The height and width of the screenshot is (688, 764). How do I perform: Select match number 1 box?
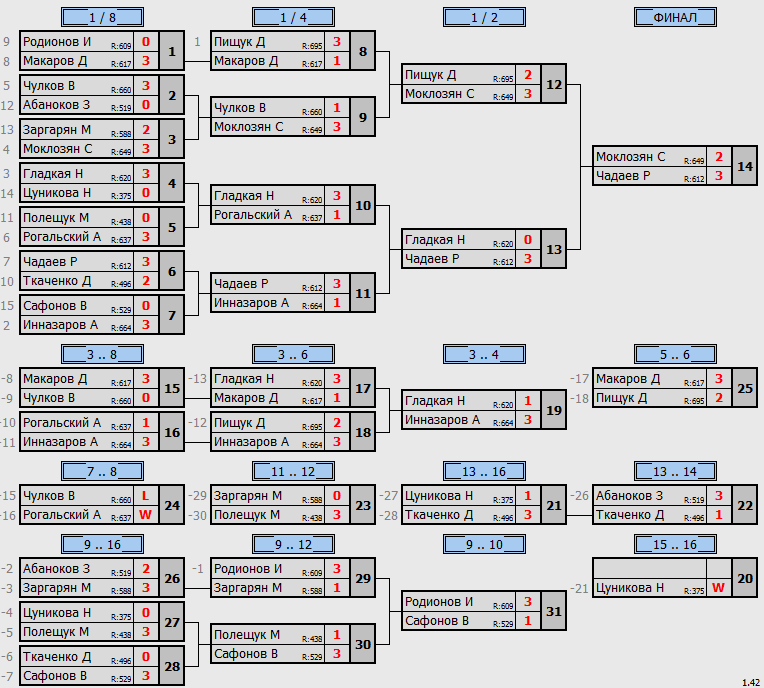pyautogui.click(x=172, y=51)
